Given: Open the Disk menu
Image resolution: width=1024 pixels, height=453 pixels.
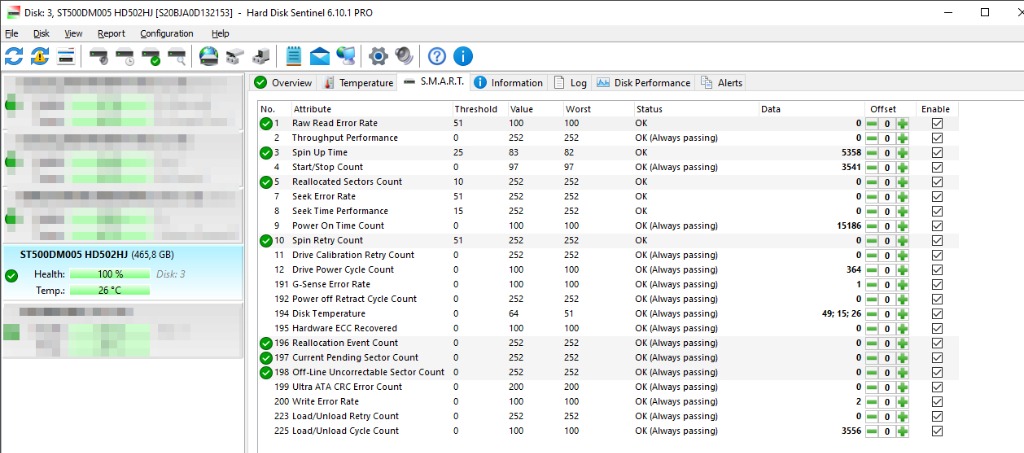Looking at the screenshot, I should (41, 33).
